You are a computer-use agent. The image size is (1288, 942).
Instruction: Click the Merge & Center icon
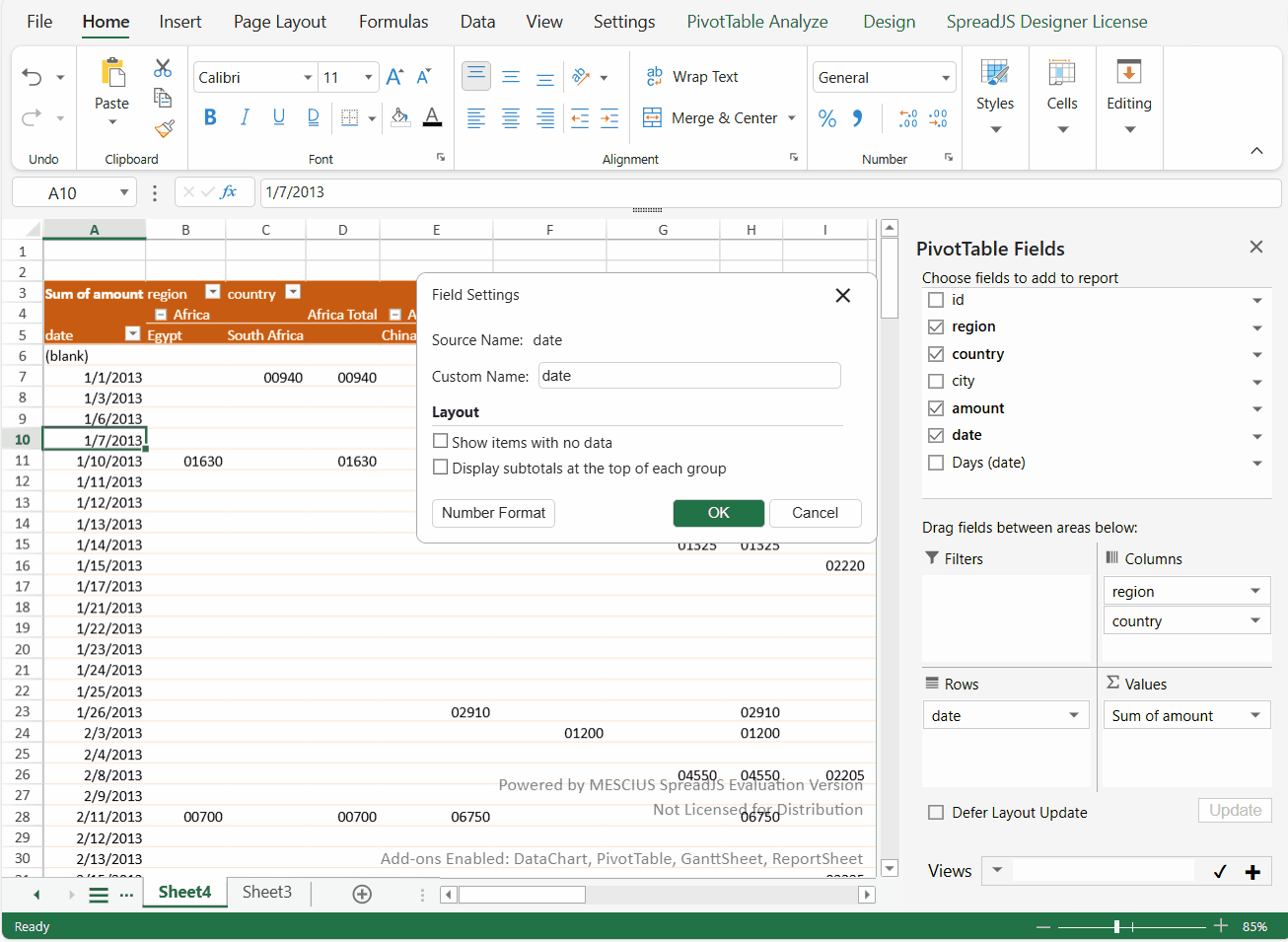pos(652,118)
